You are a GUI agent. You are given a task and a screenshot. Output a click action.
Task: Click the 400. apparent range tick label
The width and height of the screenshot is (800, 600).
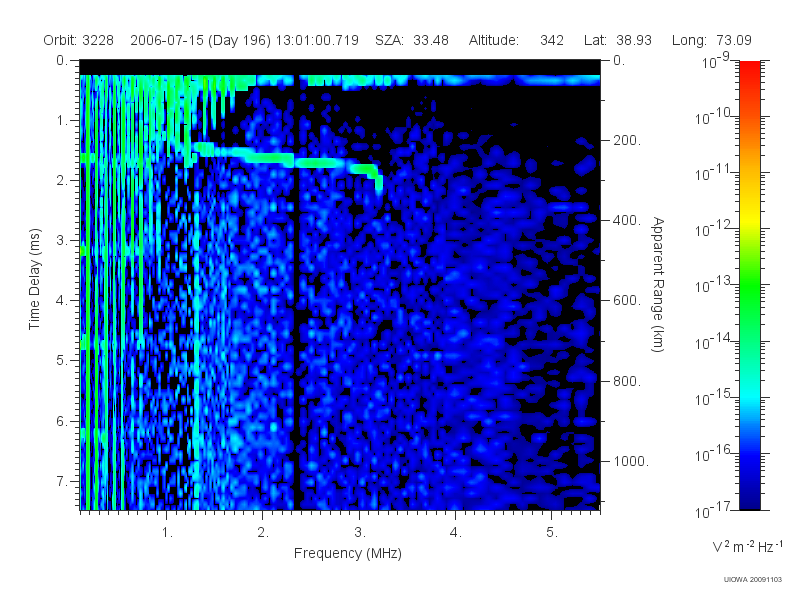coord(626,220)
